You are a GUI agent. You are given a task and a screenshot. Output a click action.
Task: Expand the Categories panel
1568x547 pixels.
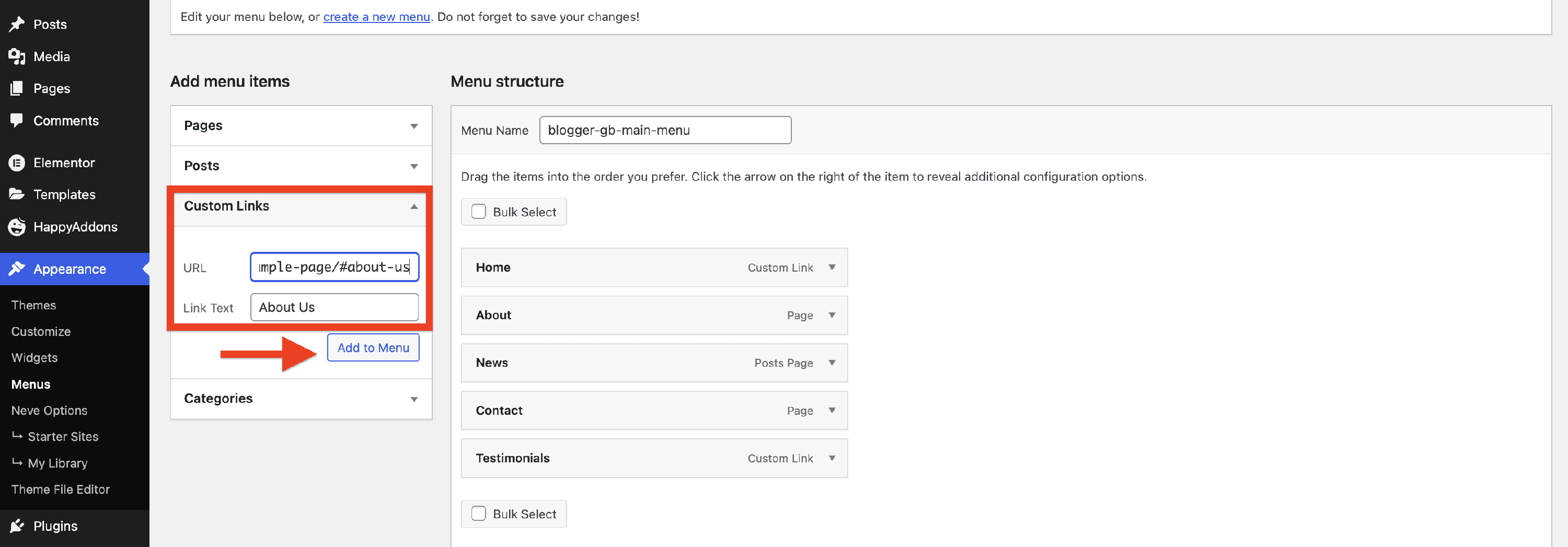click(x=414, y=399)
